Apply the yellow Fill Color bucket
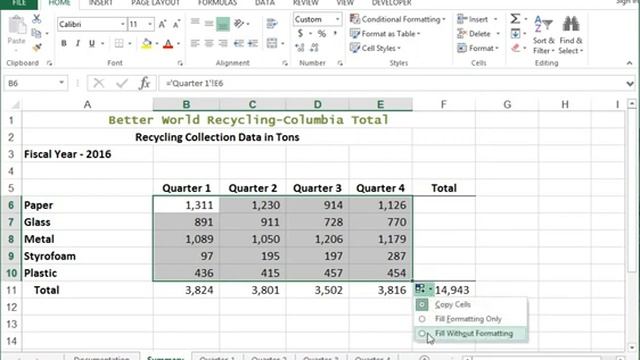 (x=146, y=44)
